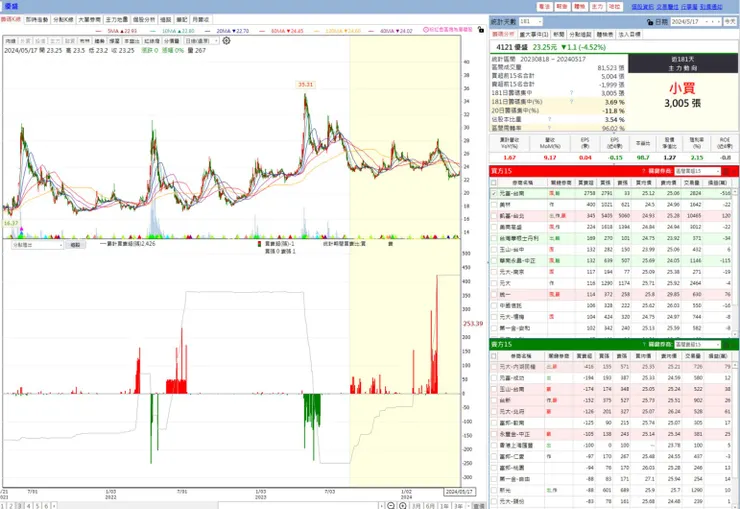Switch to the 即時走勢 tab
The height and width of the screenshot is (509, 740).
tap(37, 19)
